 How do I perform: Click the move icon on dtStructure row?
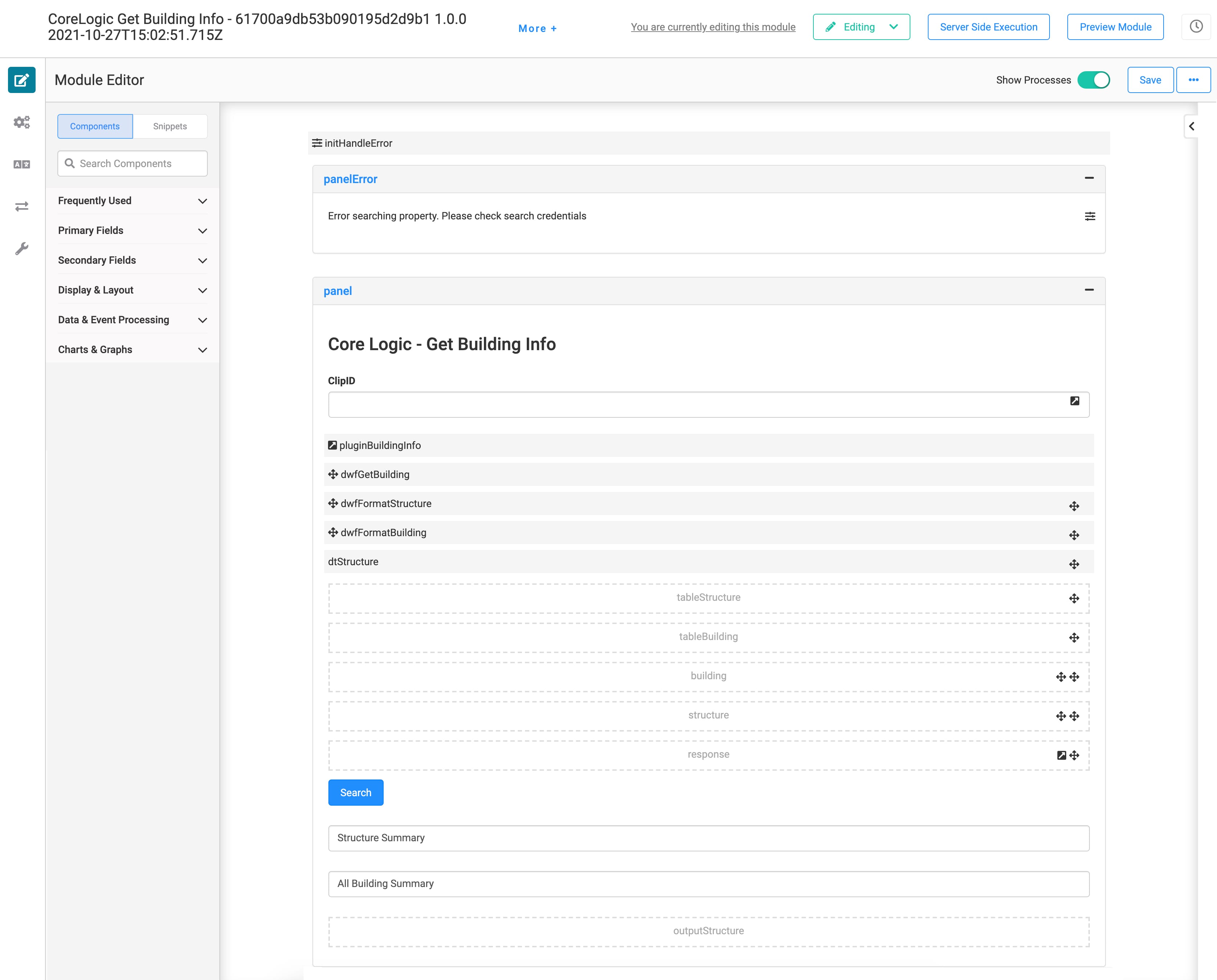[x=1074, y=564]
